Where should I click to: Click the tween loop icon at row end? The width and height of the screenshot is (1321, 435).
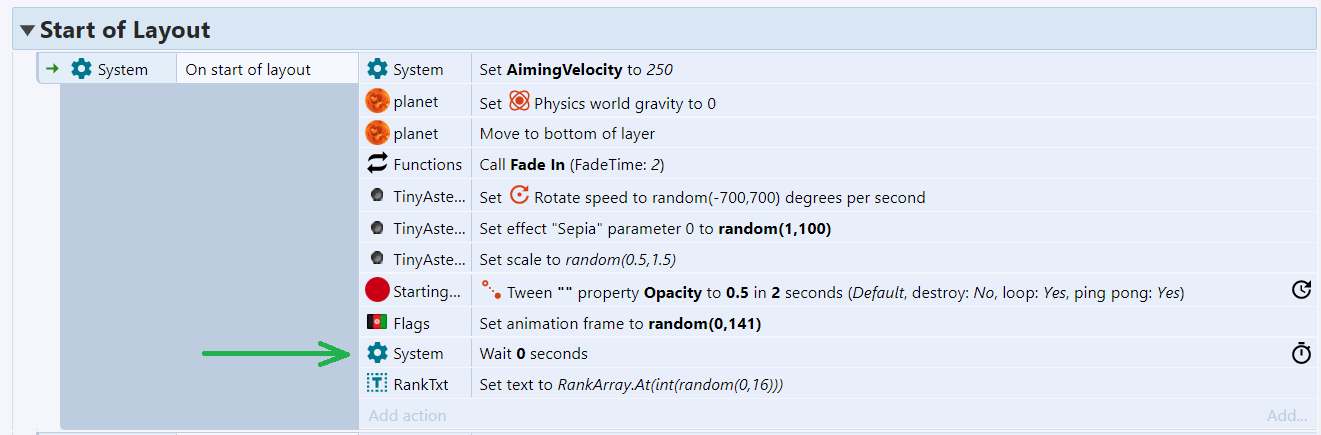coord(1301,290)
